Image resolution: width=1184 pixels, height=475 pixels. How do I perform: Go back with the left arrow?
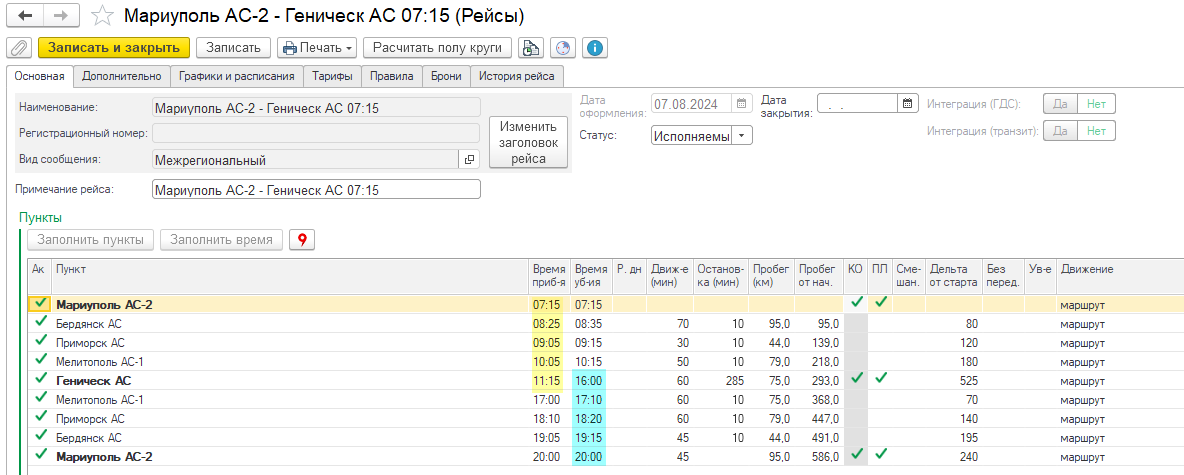tap(26, 16)
